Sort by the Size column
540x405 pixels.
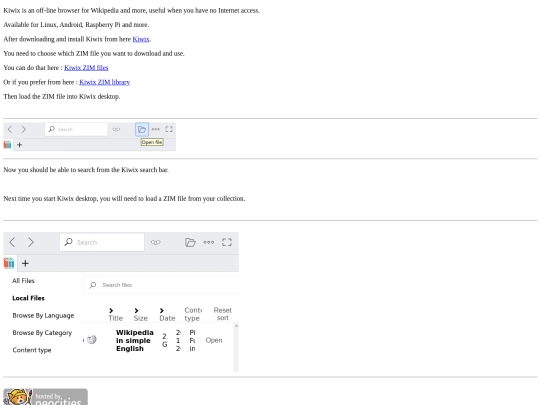141,315
